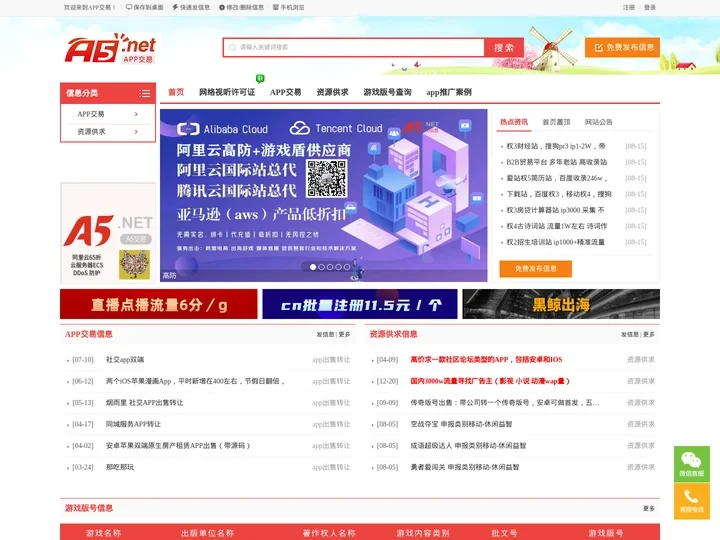
Task: Click 发信息 in APP交易信息 header
Action: coord(325,334)
